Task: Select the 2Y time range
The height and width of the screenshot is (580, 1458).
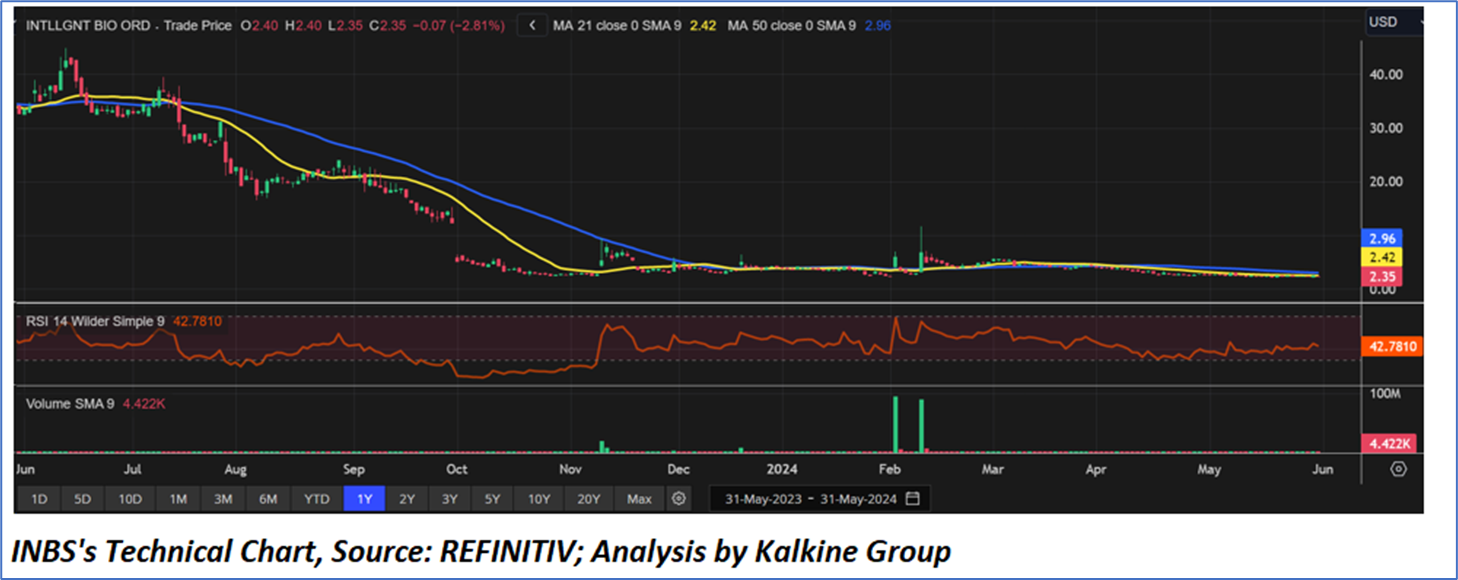Action: 407,498
